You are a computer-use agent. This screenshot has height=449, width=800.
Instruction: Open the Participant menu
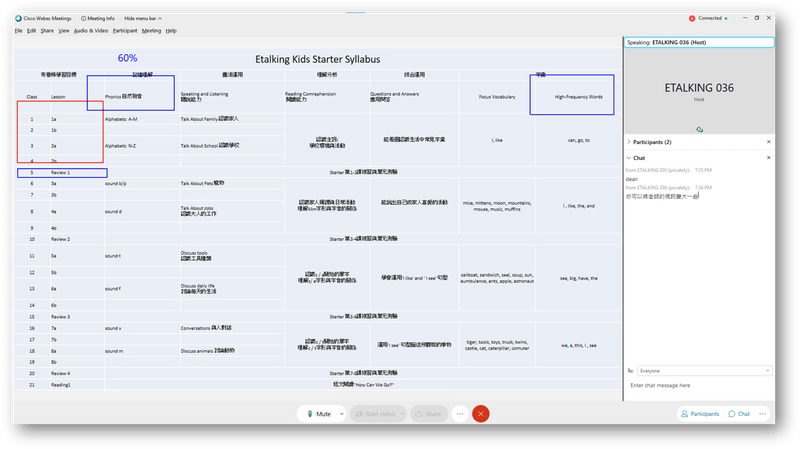click(x=125, y=31)
